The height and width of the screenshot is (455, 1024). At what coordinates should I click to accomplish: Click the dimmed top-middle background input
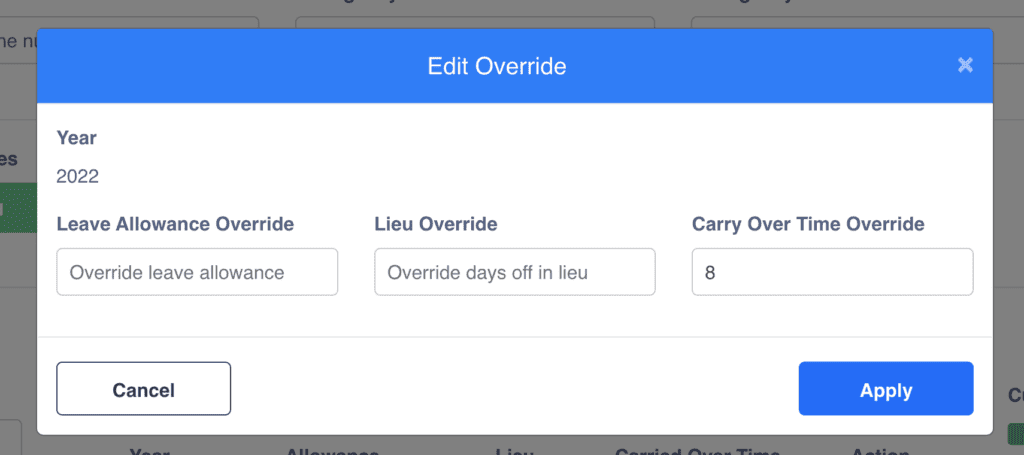click(x=475, y=22)
